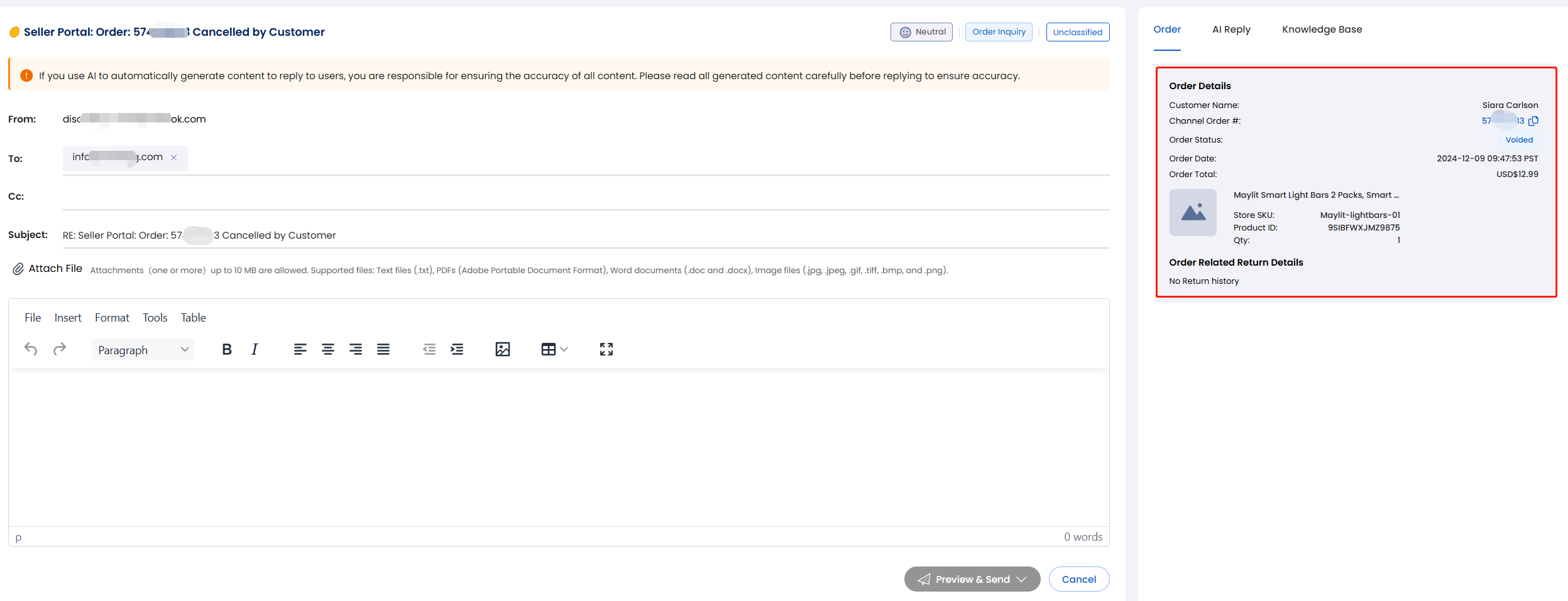
Task: Click the customer name Siara Carlson
Action: click(x=1510, y=105)
